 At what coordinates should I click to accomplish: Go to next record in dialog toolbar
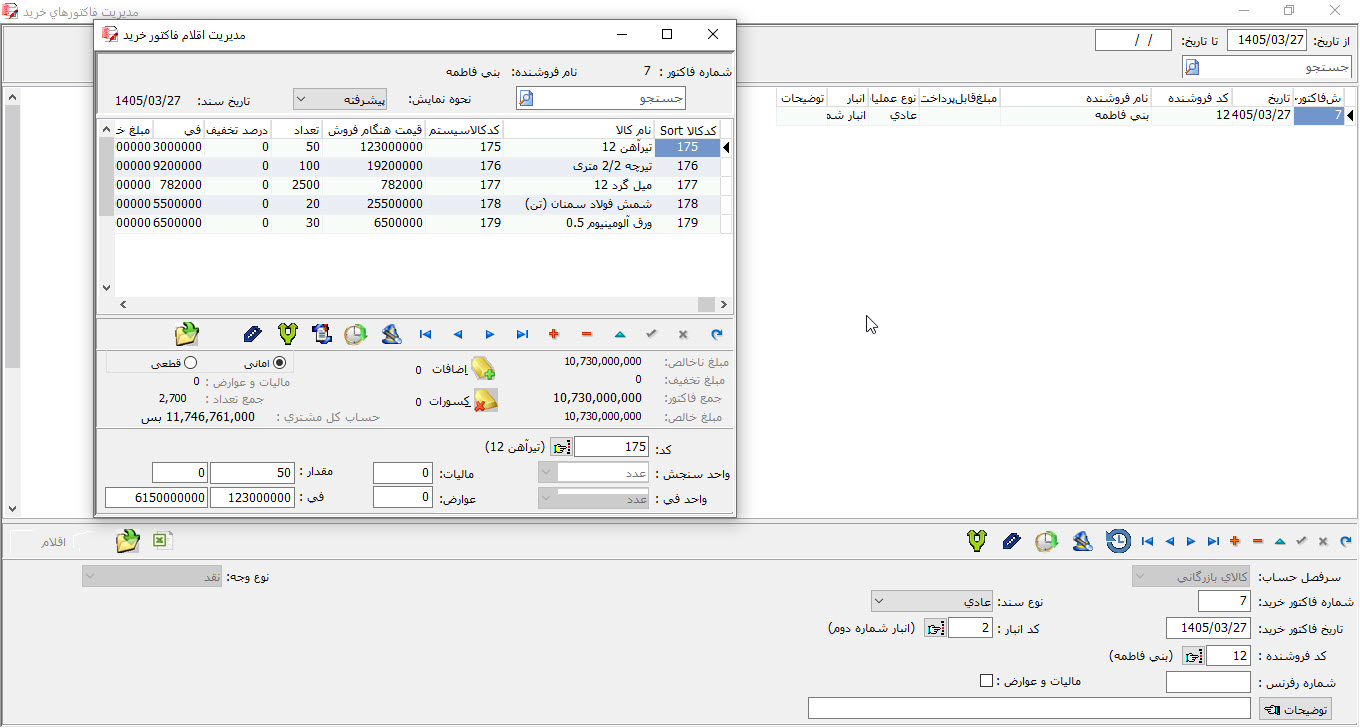pos(490,334)
